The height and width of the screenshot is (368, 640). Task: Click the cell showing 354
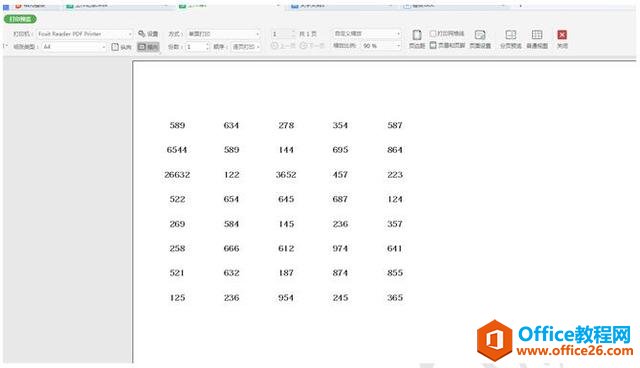340,125
